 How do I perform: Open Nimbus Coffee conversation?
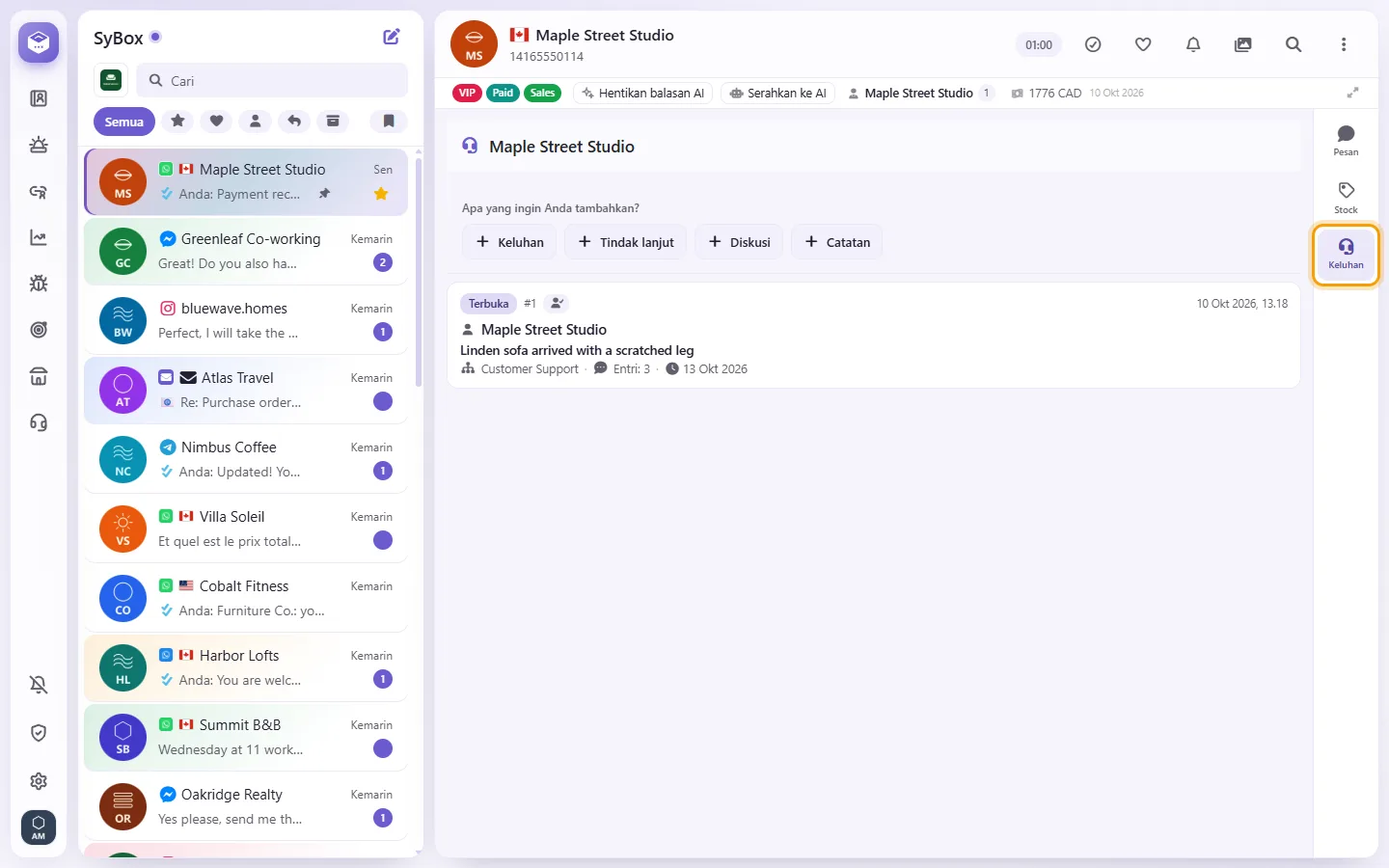[246, 459]
